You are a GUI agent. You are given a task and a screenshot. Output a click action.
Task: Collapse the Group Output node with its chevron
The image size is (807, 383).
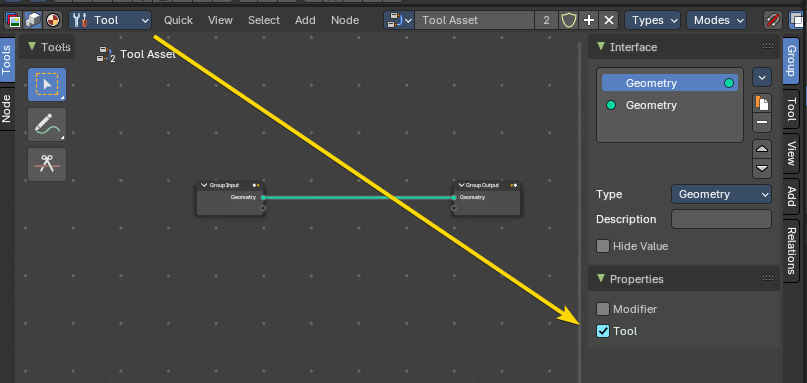pyautogui.click(x=461, y=185)
